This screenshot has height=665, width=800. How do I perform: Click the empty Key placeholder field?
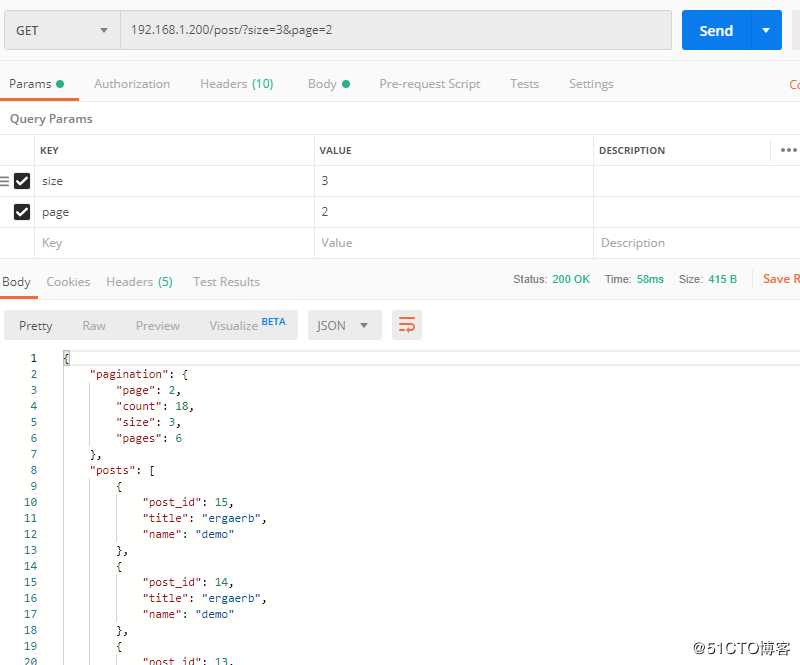pyautogui.click(x=174, y=243)
